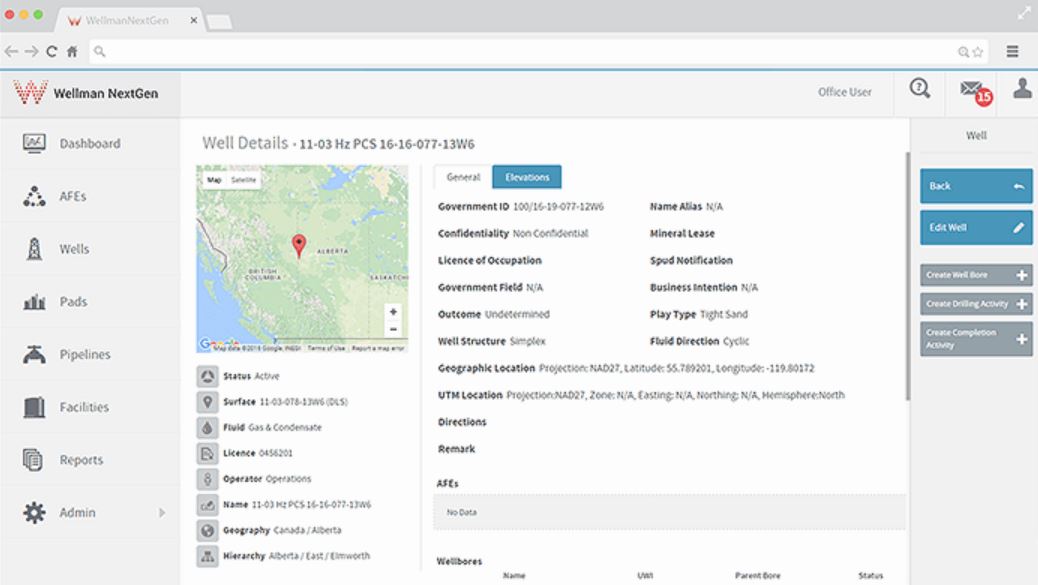Expand the Admin submenu arrow

(x=162, y=512)
